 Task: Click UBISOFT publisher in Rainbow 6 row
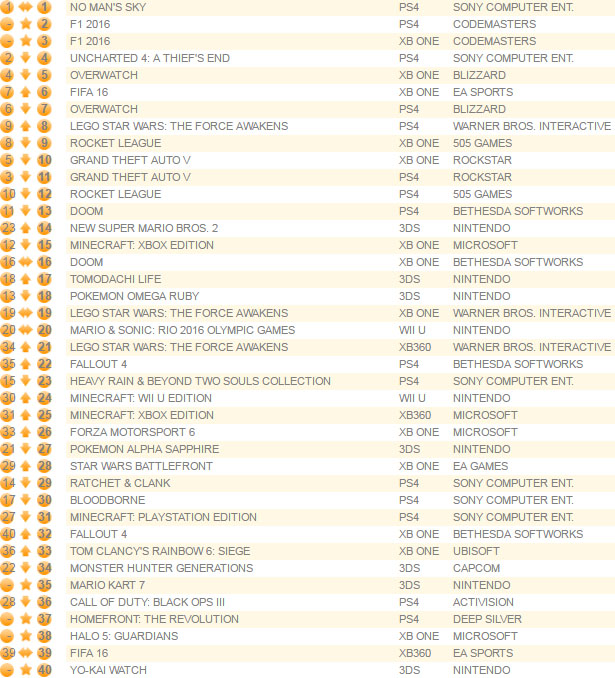(x=476, y=551)
